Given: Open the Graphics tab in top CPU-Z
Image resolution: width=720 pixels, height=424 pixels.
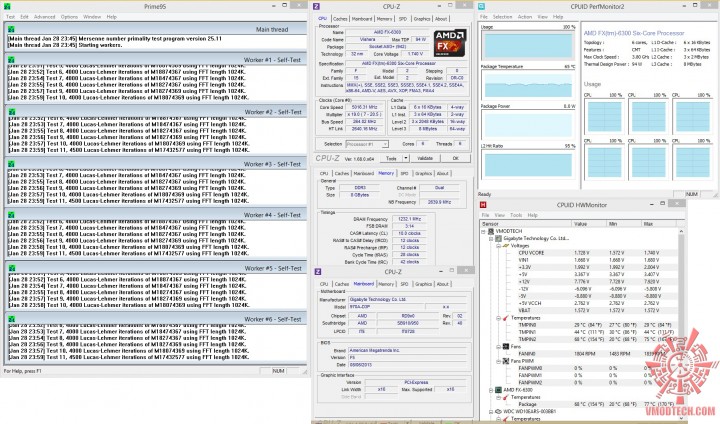Looking at the screenshot, I should tap(422, 19).
